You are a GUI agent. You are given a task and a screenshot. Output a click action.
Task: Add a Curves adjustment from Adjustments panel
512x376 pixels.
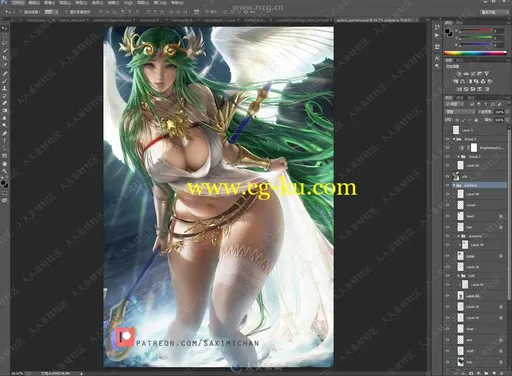[473, 74]
